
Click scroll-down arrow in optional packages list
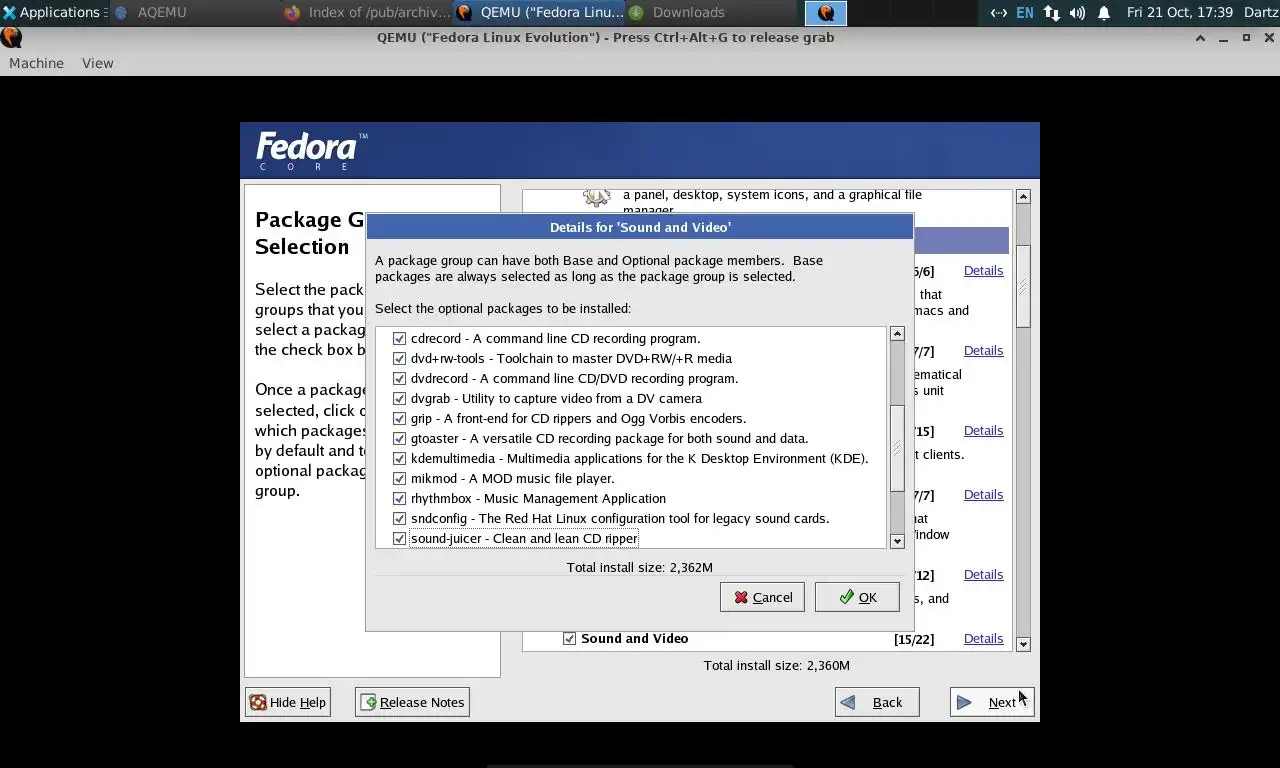[x=897, y=541]
